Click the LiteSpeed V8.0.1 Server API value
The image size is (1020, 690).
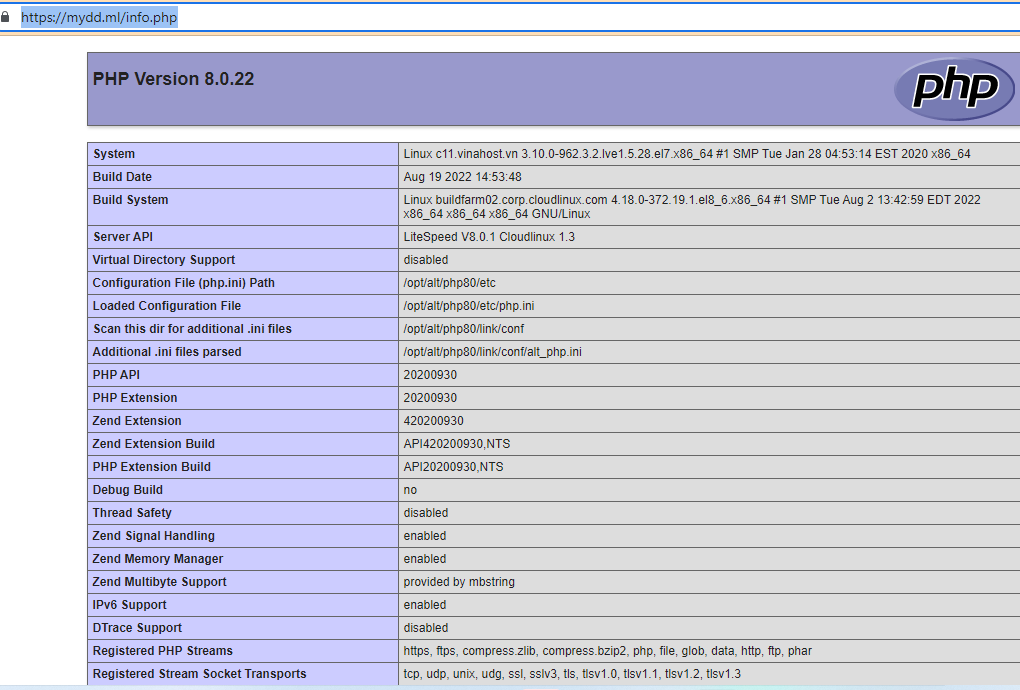click(x=489, y=237)
